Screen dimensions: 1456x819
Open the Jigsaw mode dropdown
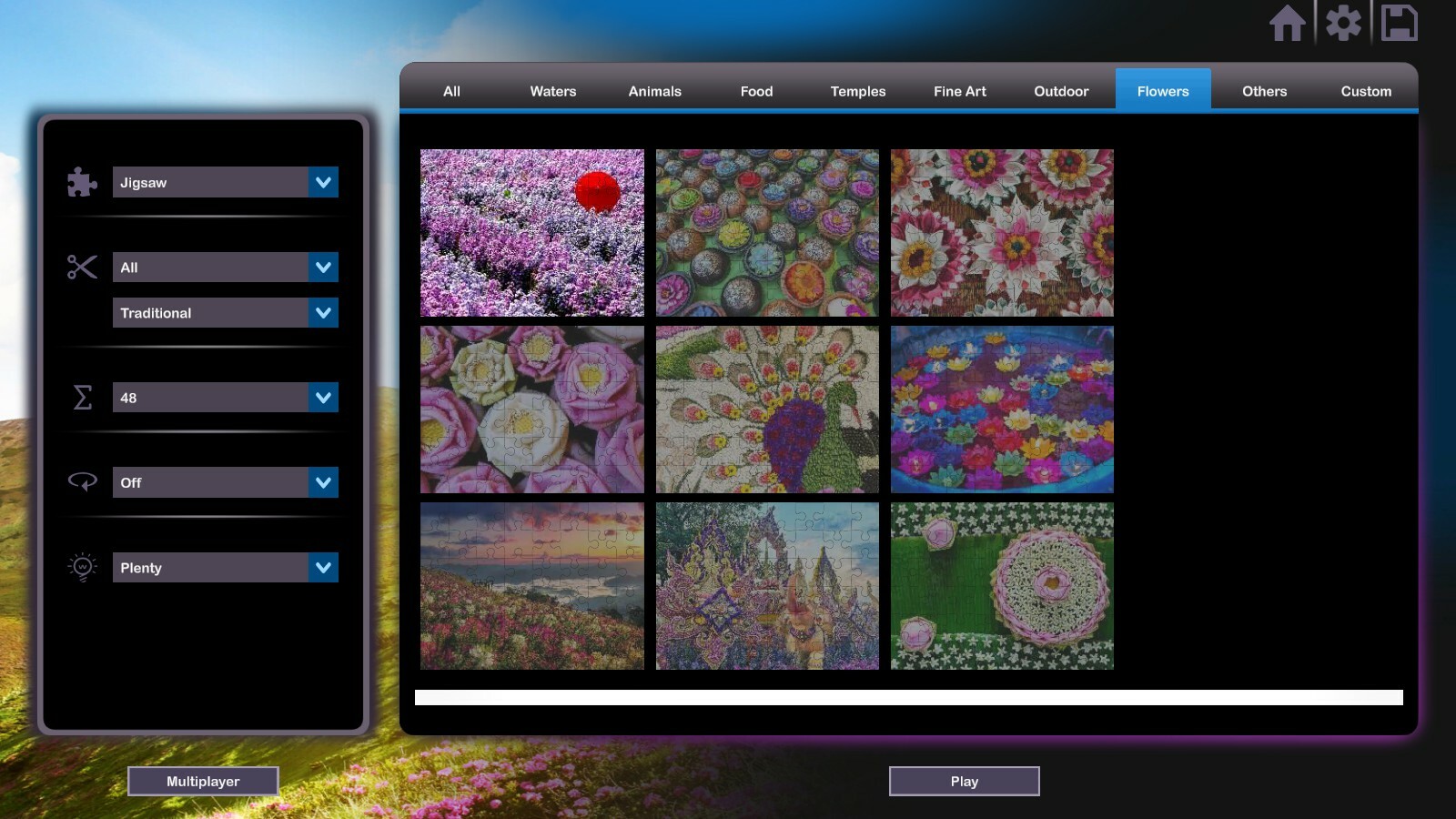[x=225, y=182]
